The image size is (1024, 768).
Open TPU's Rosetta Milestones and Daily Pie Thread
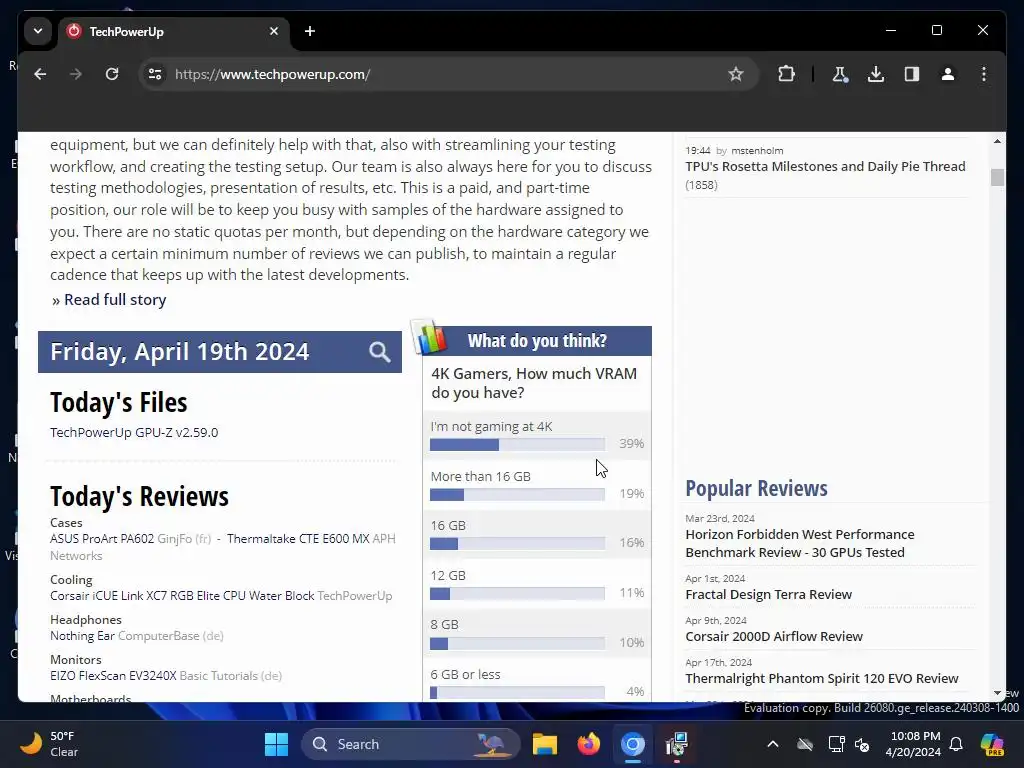tap(825, 167)
